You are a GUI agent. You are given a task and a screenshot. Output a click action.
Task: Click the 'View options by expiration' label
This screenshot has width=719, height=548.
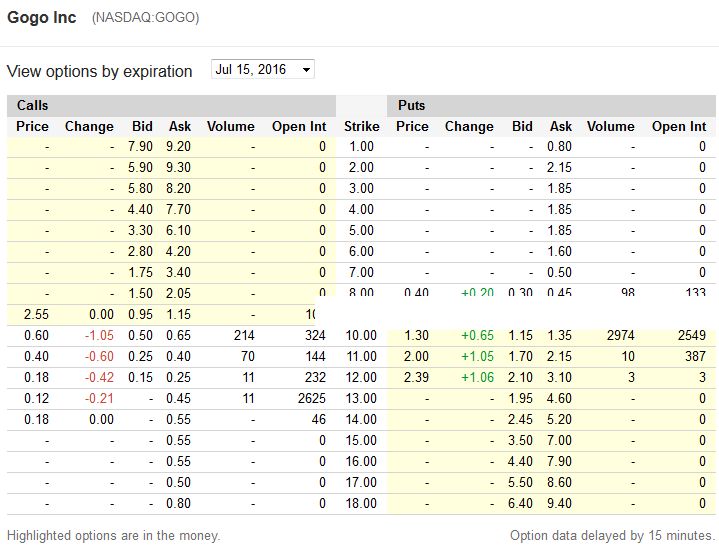coord(100,72)
